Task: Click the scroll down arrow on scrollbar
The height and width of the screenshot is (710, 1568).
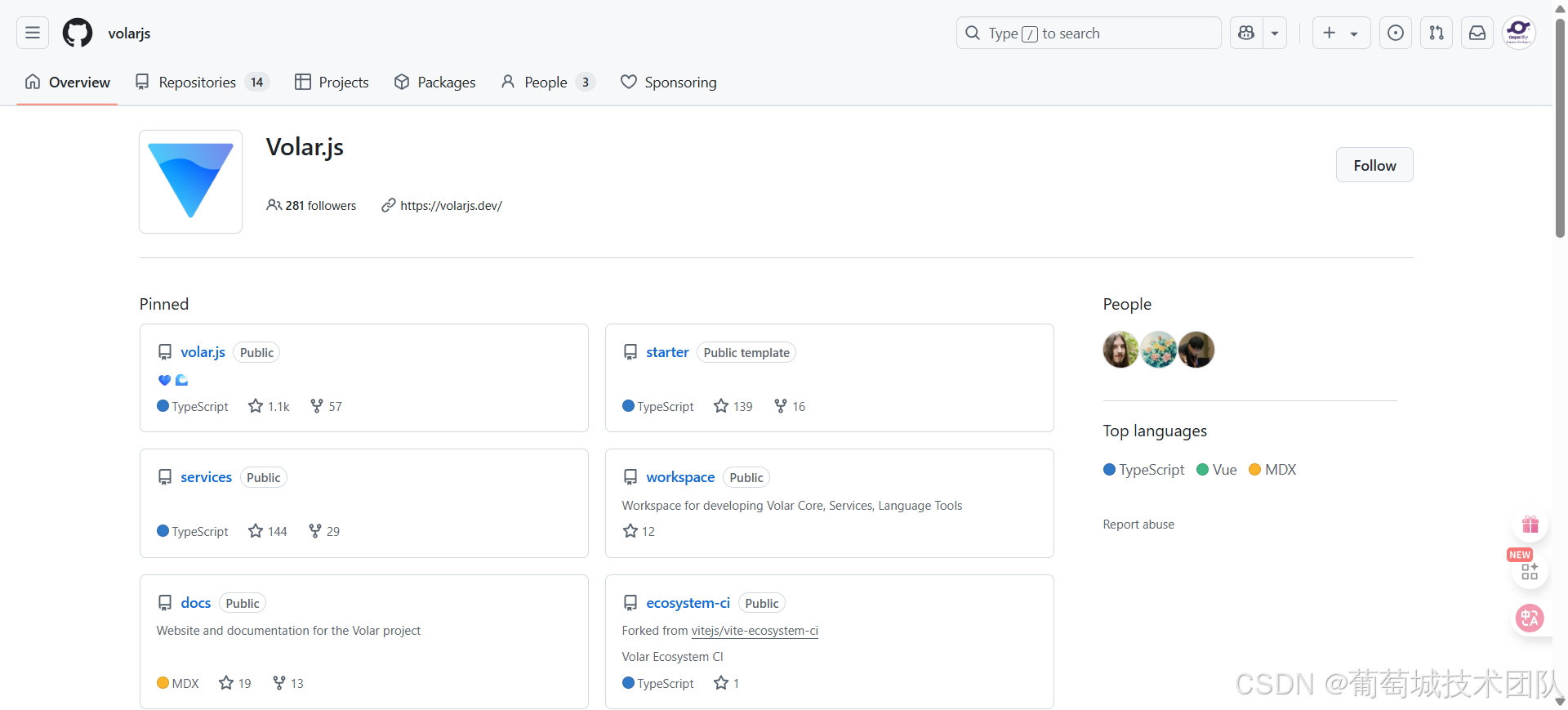Action: [1561, 702]
